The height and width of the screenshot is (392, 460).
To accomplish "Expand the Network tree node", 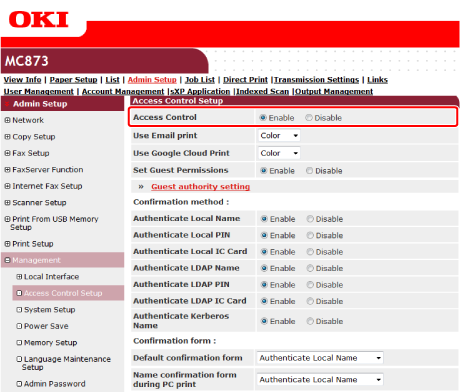I will 7,120.
